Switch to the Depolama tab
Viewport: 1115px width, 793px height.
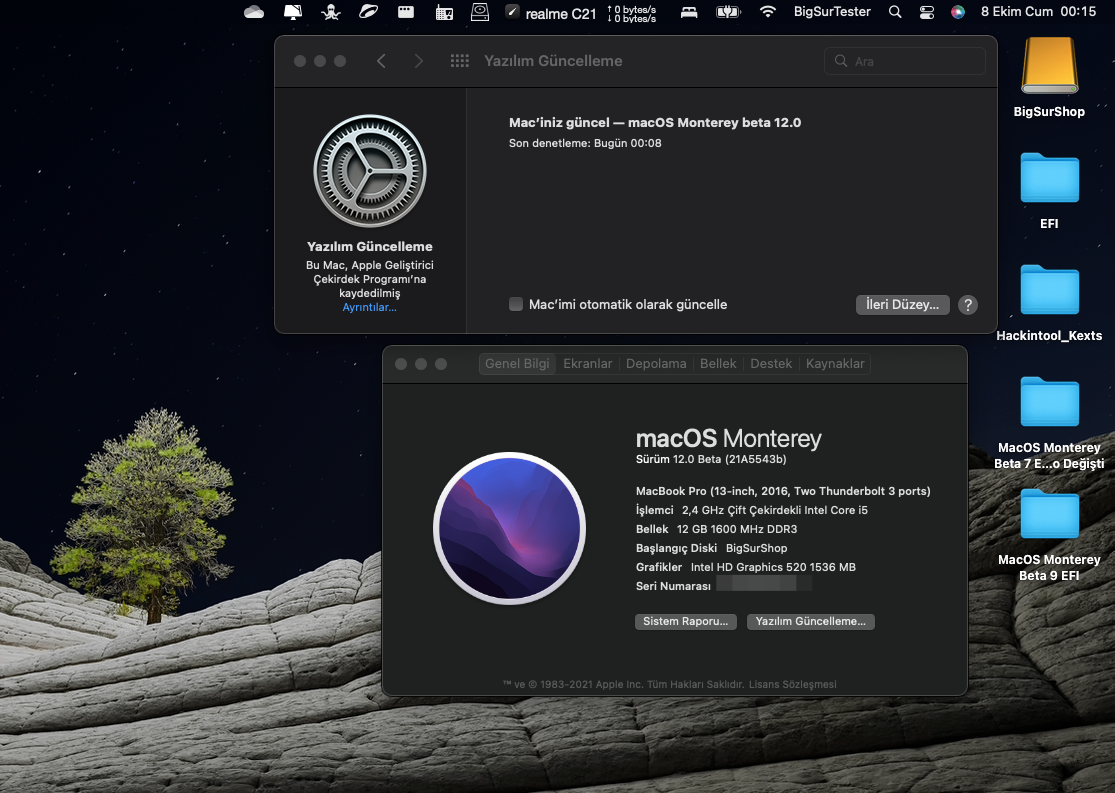(x=656, y=364)
